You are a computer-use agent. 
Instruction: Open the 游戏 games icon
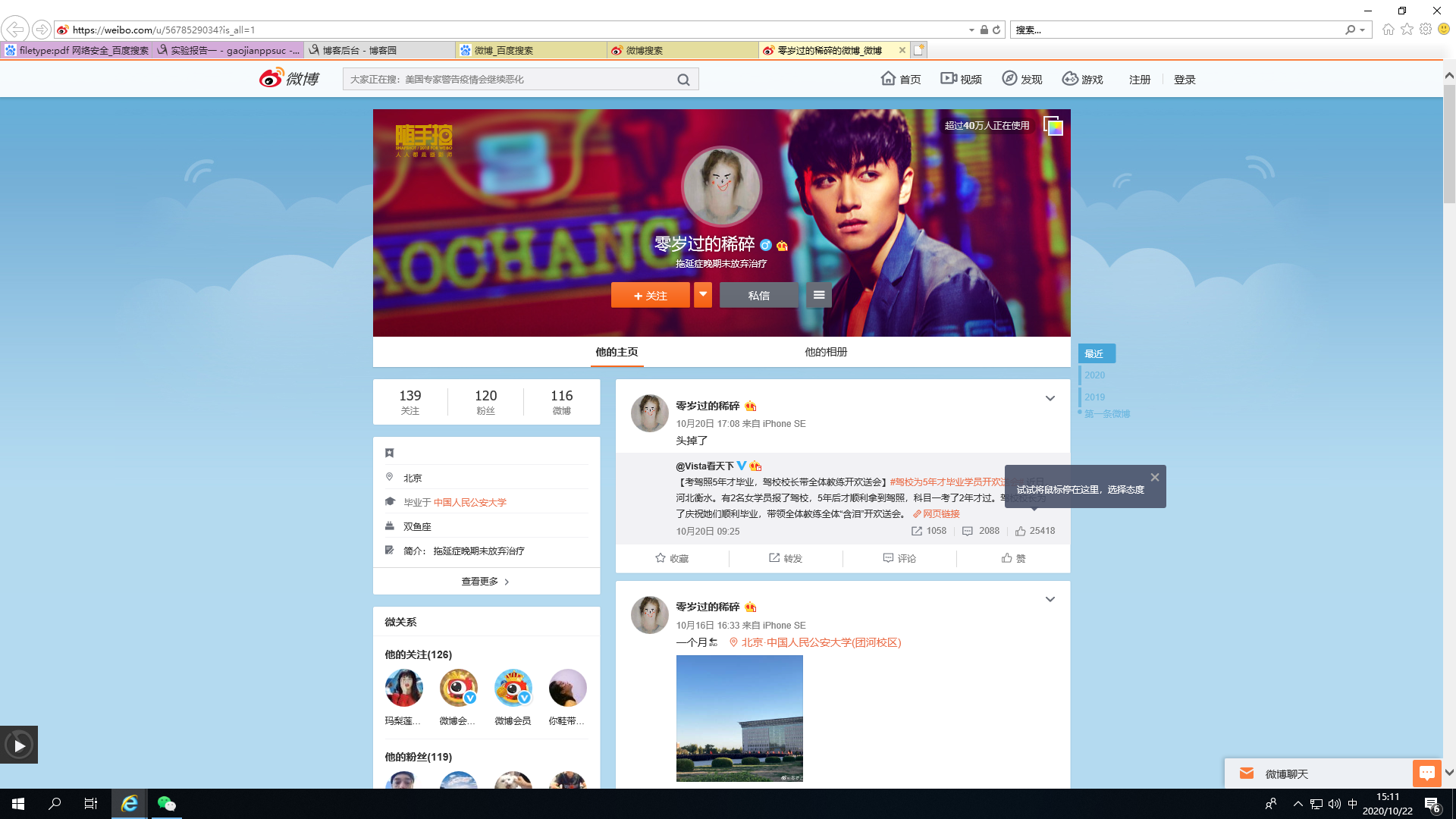coord(1070,79)
